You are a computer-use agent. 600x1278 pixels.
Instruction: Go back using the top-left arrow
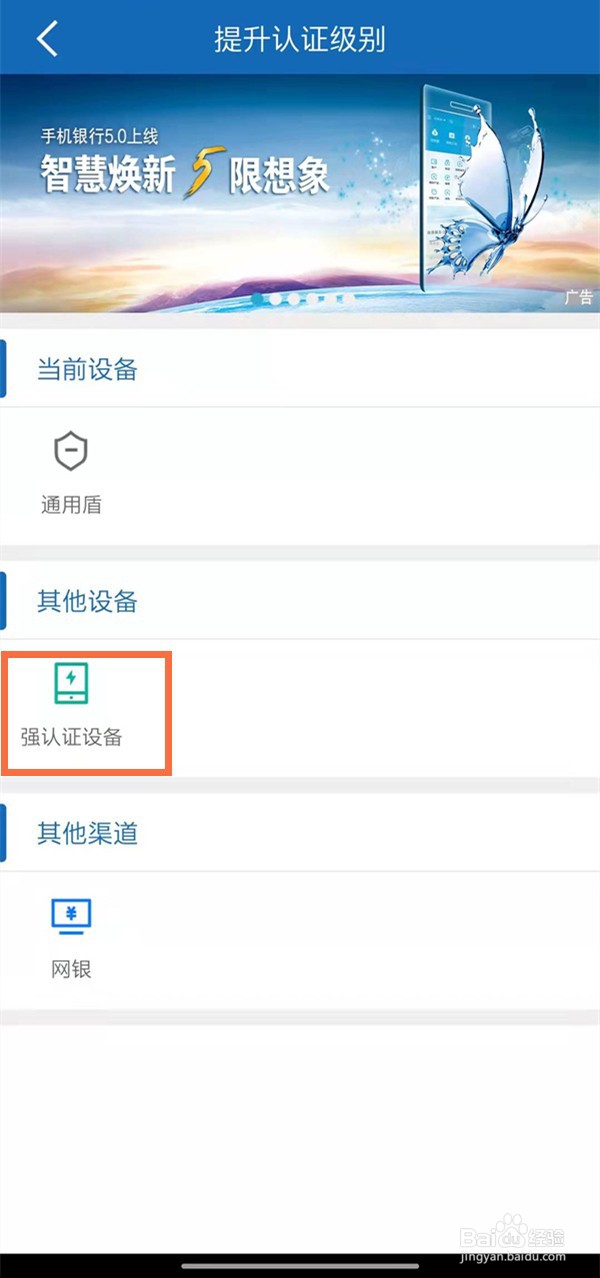[x=47, y=38]
